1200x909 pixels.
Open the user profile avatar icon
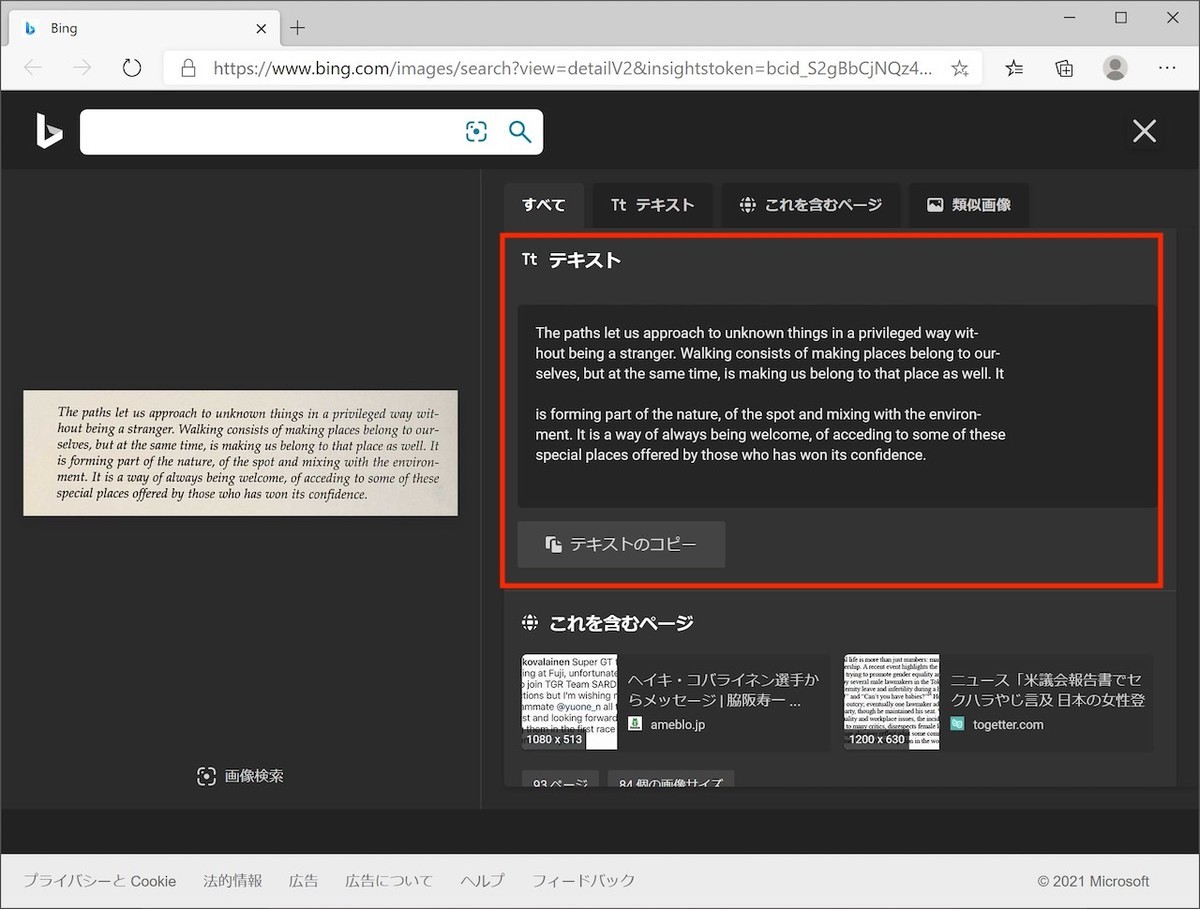1114,68
